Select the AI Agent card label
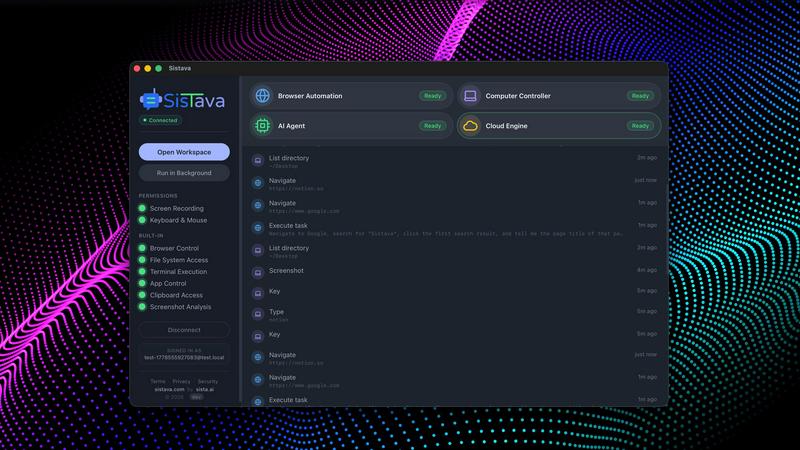 click(291, 126)
